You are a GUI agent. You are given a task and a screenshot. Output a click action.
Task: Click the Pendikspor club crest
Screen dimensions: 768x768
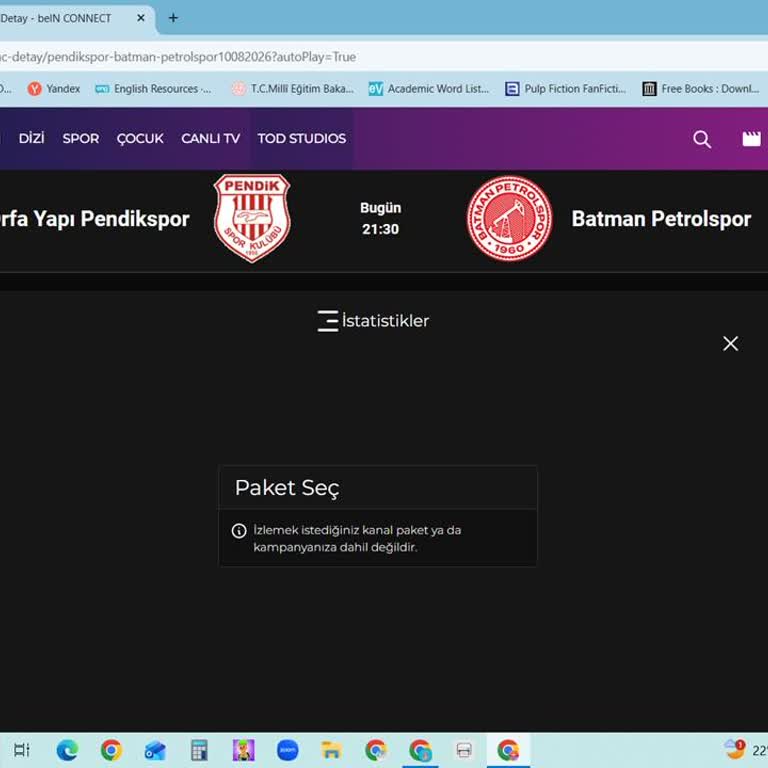pos(252,218)
